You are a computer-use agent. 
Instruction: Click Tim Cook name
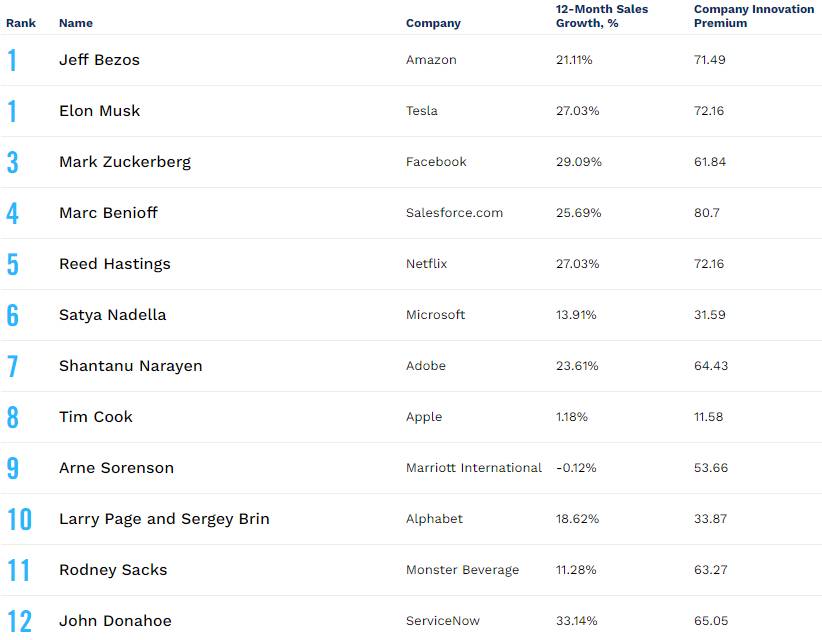tap(96, 417)
